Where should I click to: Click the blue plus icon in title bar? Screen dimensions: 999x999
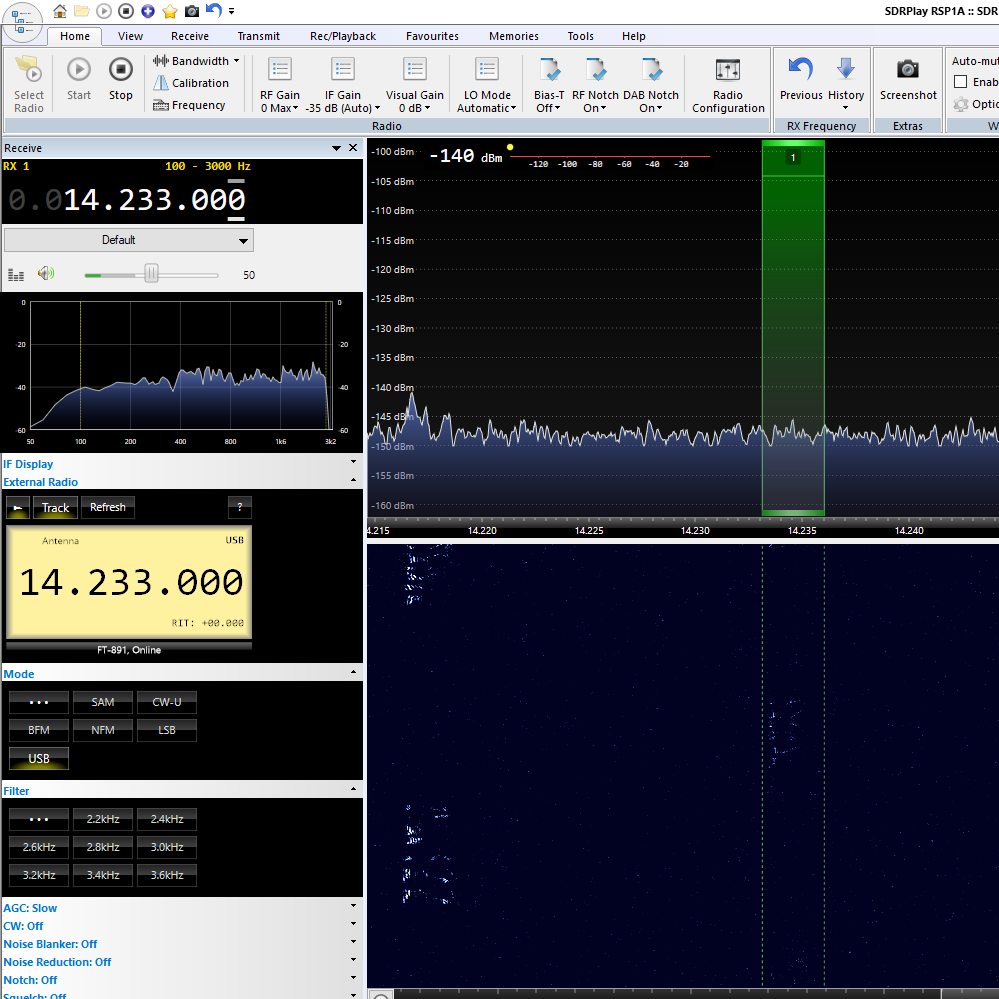point(148,11)
